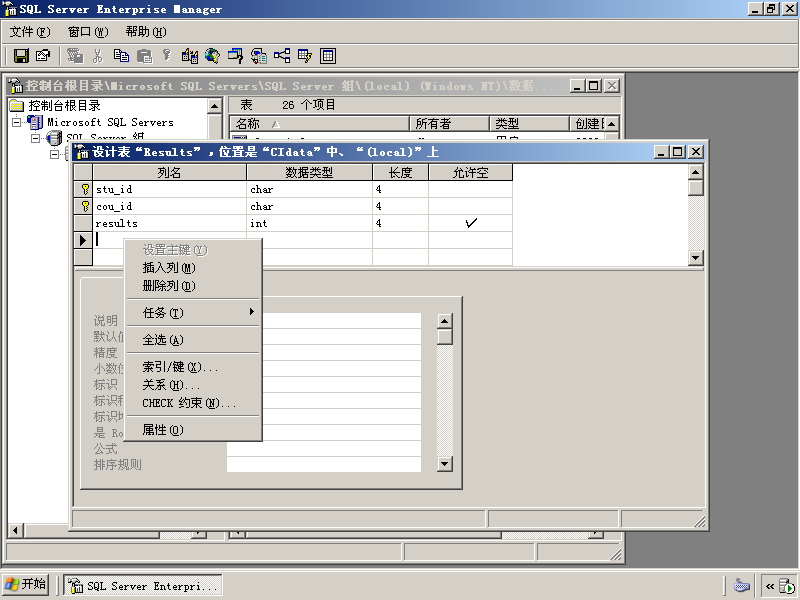Open the File menu
This screenshot has width=800, height=600.
[30, 32]
